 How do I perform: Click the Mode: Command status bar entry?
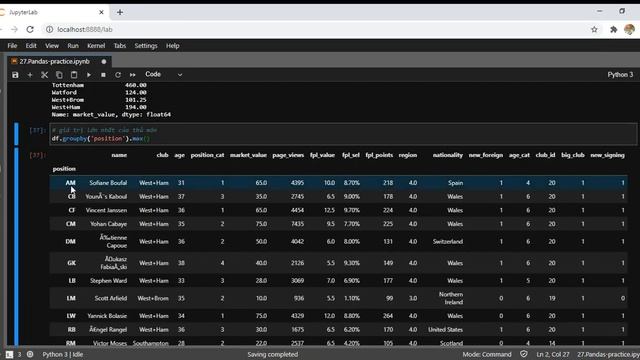(487, 354)
